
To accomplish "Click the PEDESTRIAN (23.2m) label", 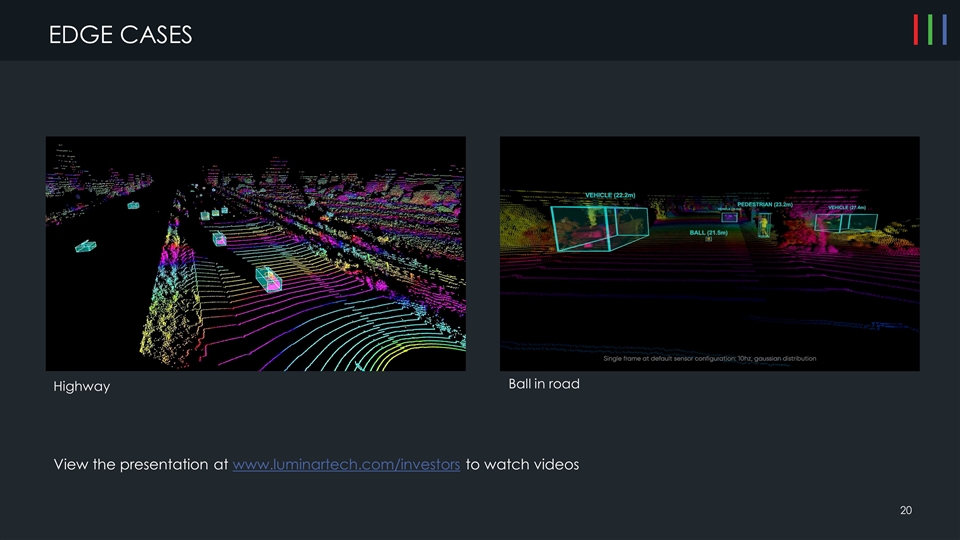I will [764, 203].
